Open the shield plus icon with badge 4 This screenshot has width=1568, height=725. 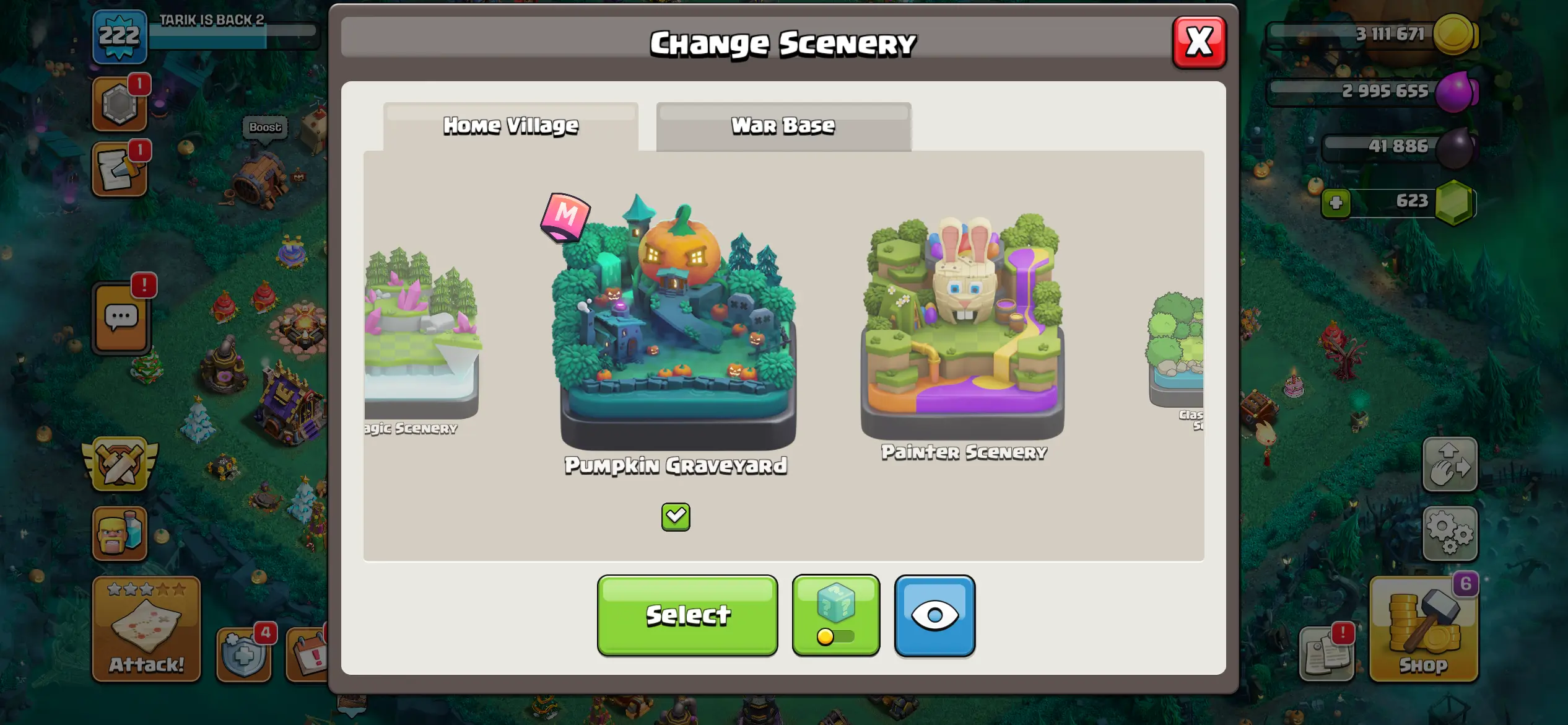[x=244, y=654]
